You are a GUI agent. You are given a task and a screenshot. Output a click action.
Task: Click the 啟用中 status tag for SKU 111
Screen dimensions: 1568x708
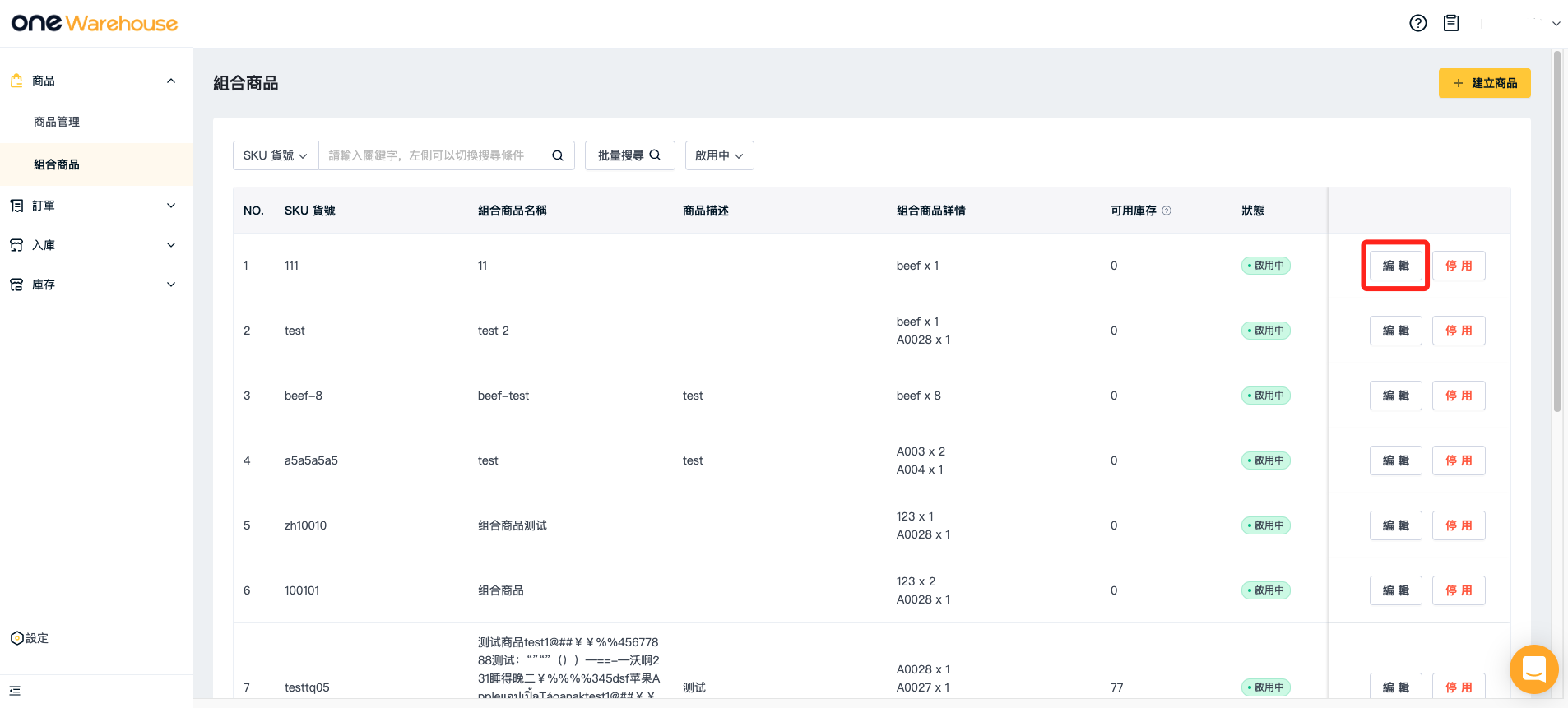[x=1266, y=266]
